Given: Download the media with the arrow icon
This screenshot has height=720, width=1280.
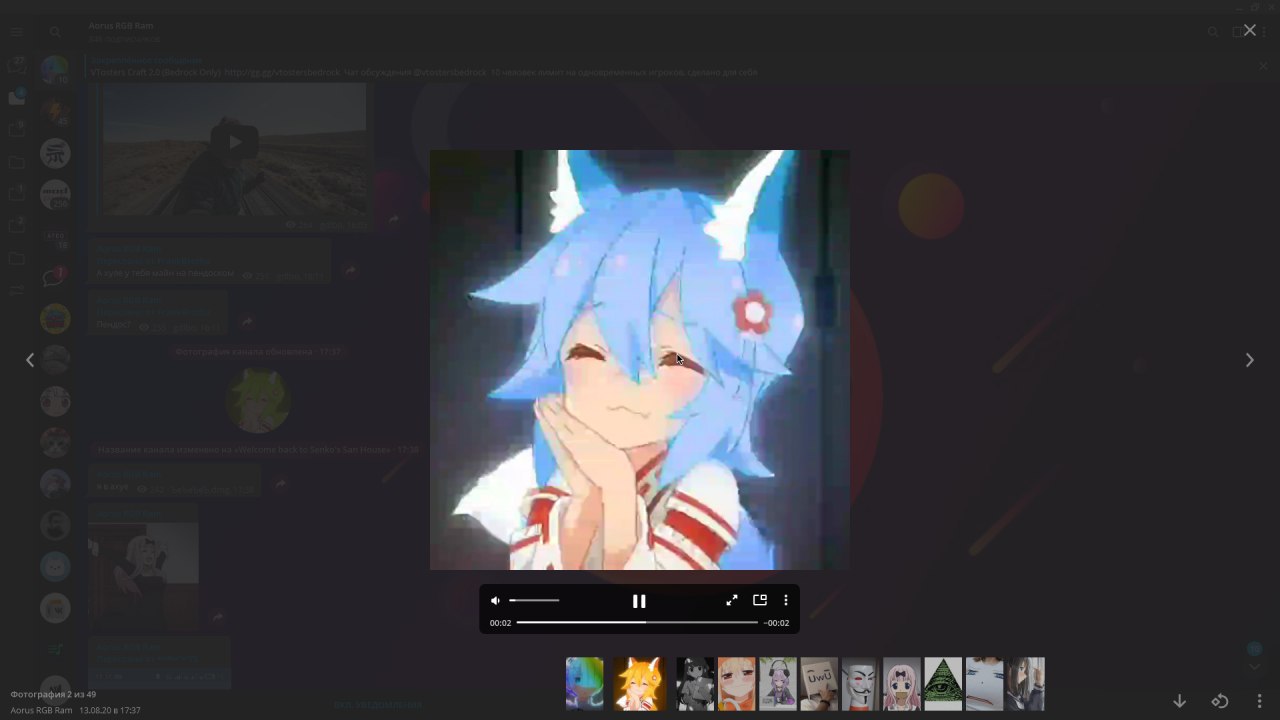Looking at the screenshot, I should click(1179, 701).
